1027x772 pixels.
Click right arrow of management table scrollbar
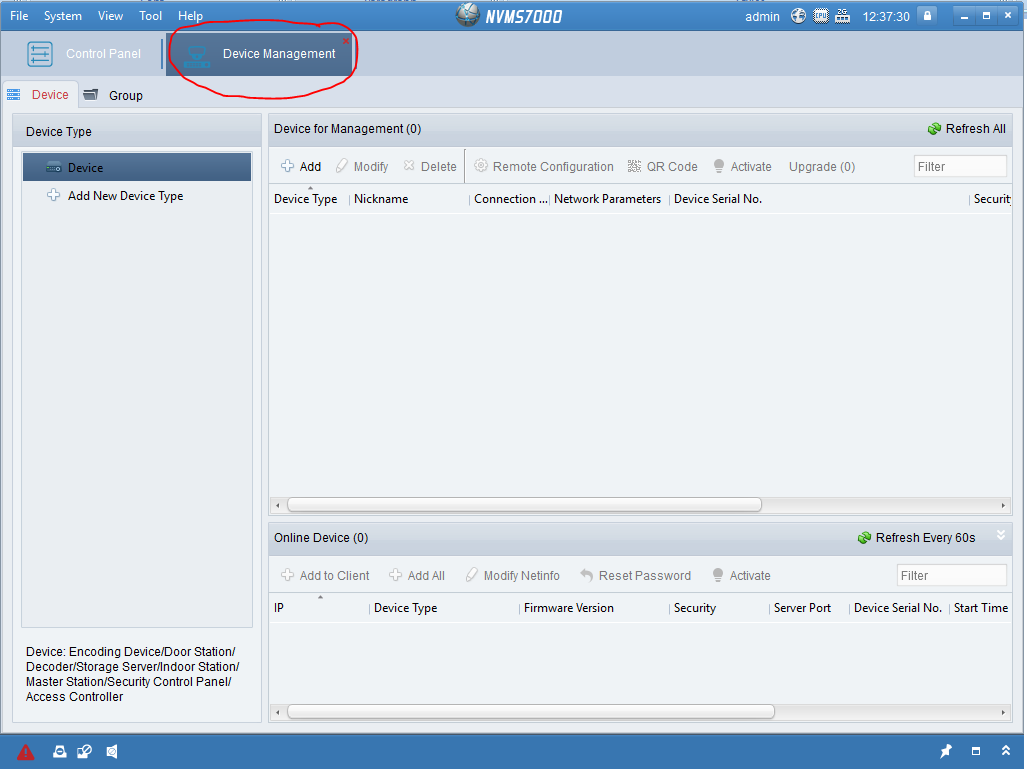click(1003, 505)
